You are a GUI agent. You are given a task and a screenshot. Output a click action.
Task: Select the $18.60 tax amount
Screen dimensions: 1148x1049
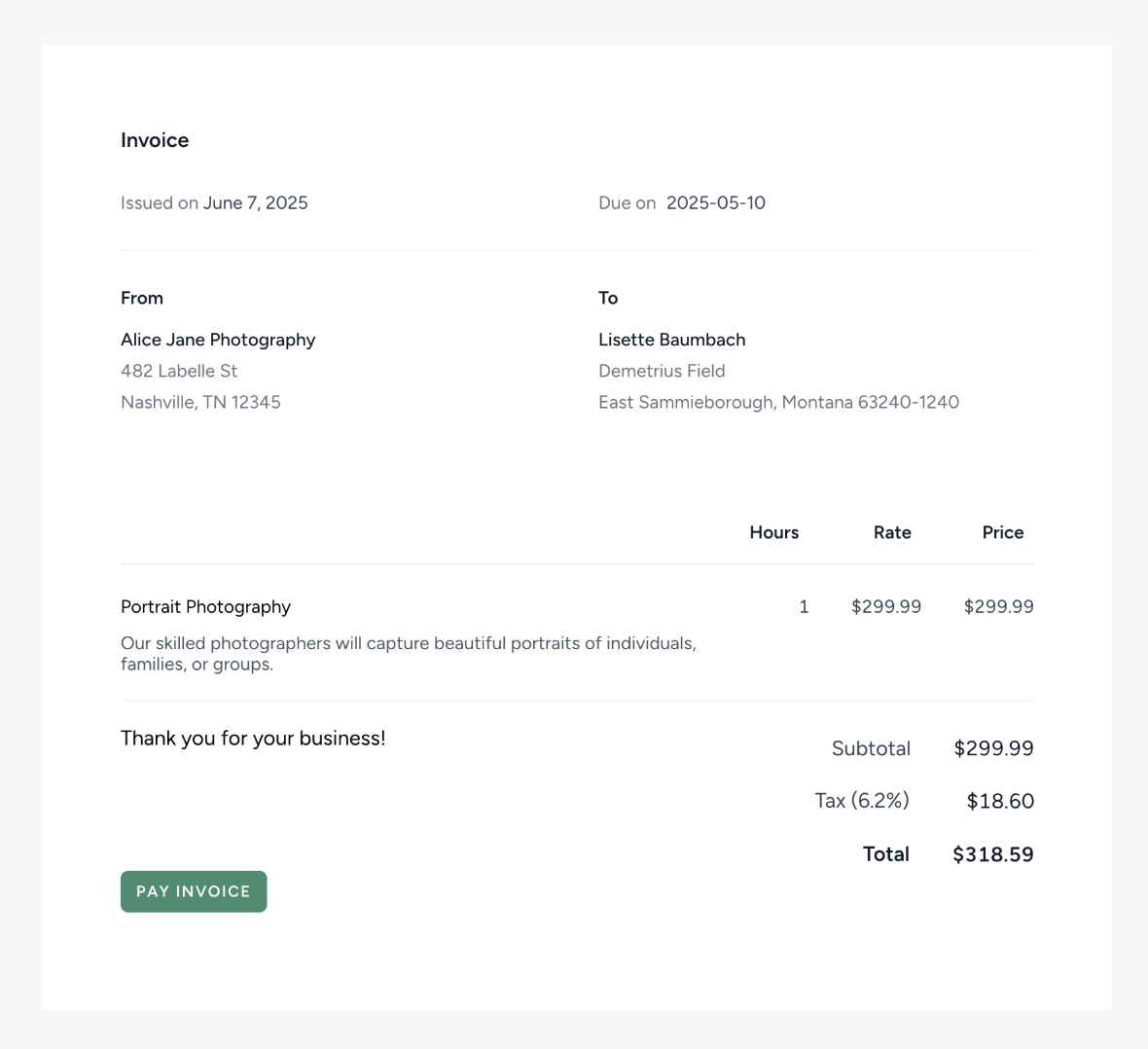tap(1000, 801)
